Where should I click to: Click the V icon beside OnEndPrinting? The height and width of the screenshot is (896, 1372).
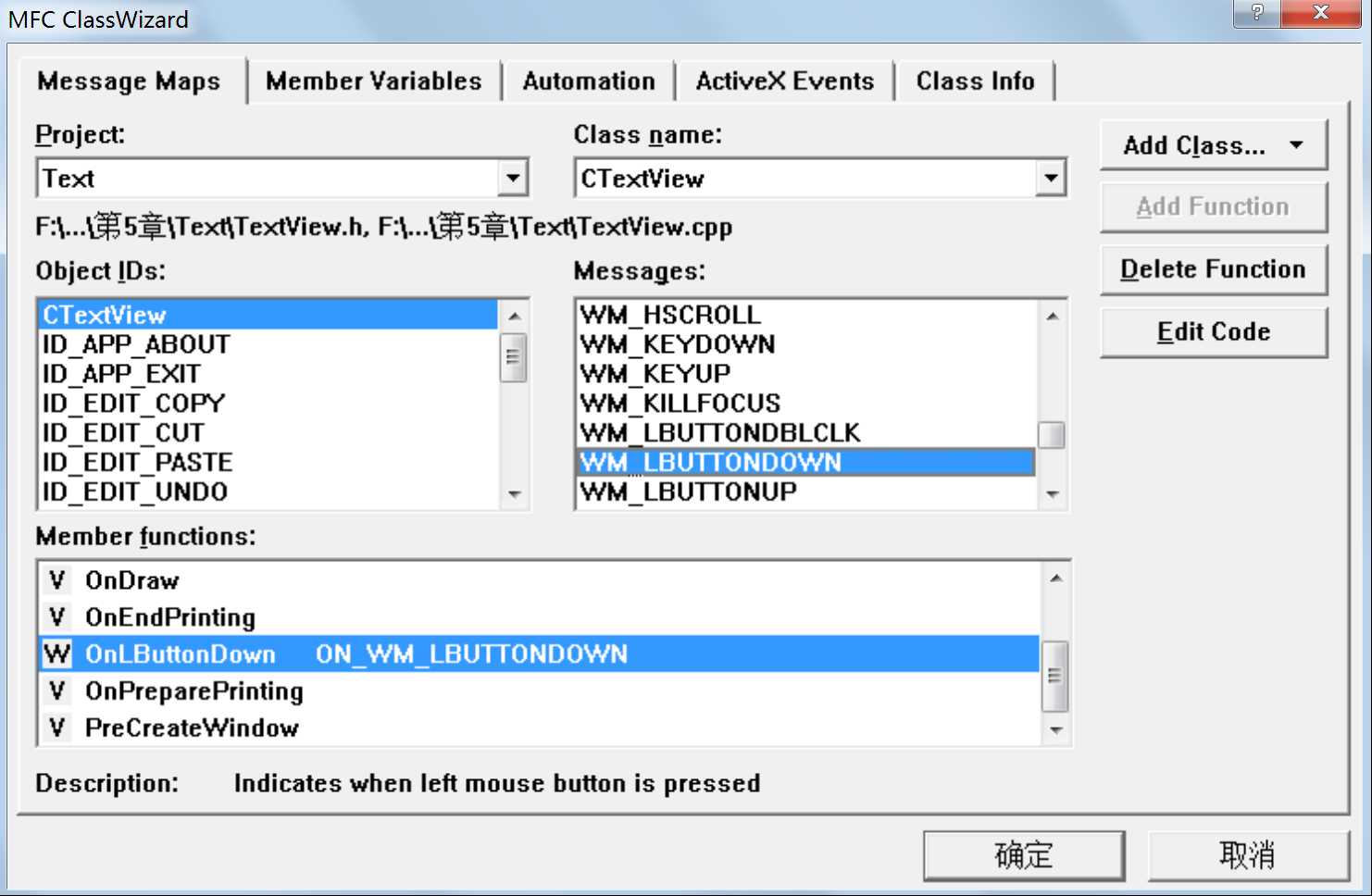57,617
